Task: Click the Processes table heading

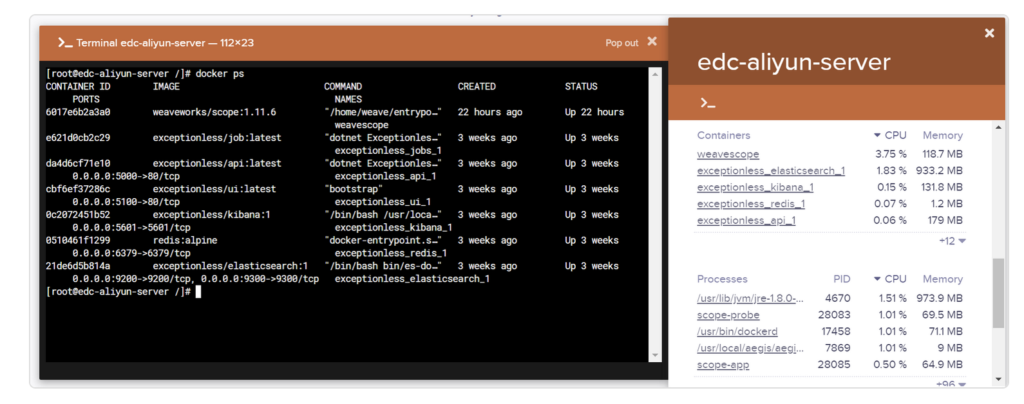Action: click(722, 279)
